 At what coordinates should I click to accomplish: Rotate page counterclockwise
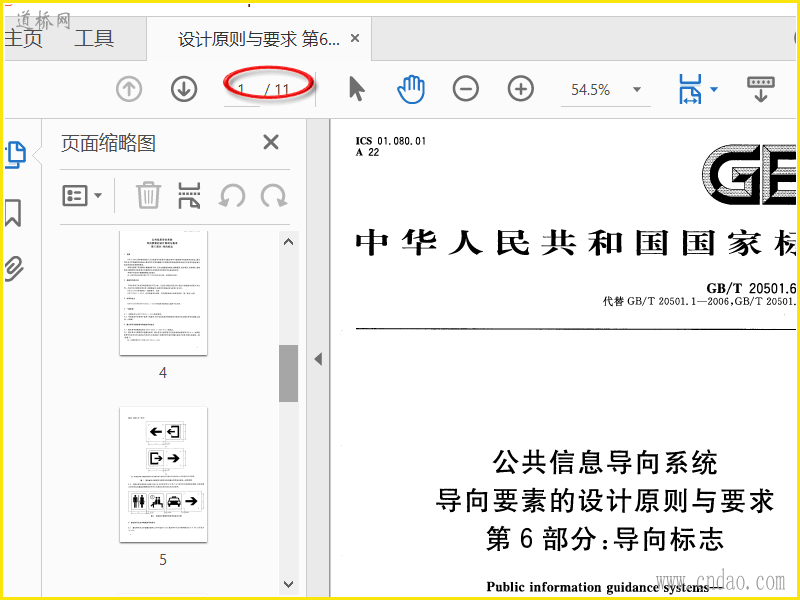point(232,195)
